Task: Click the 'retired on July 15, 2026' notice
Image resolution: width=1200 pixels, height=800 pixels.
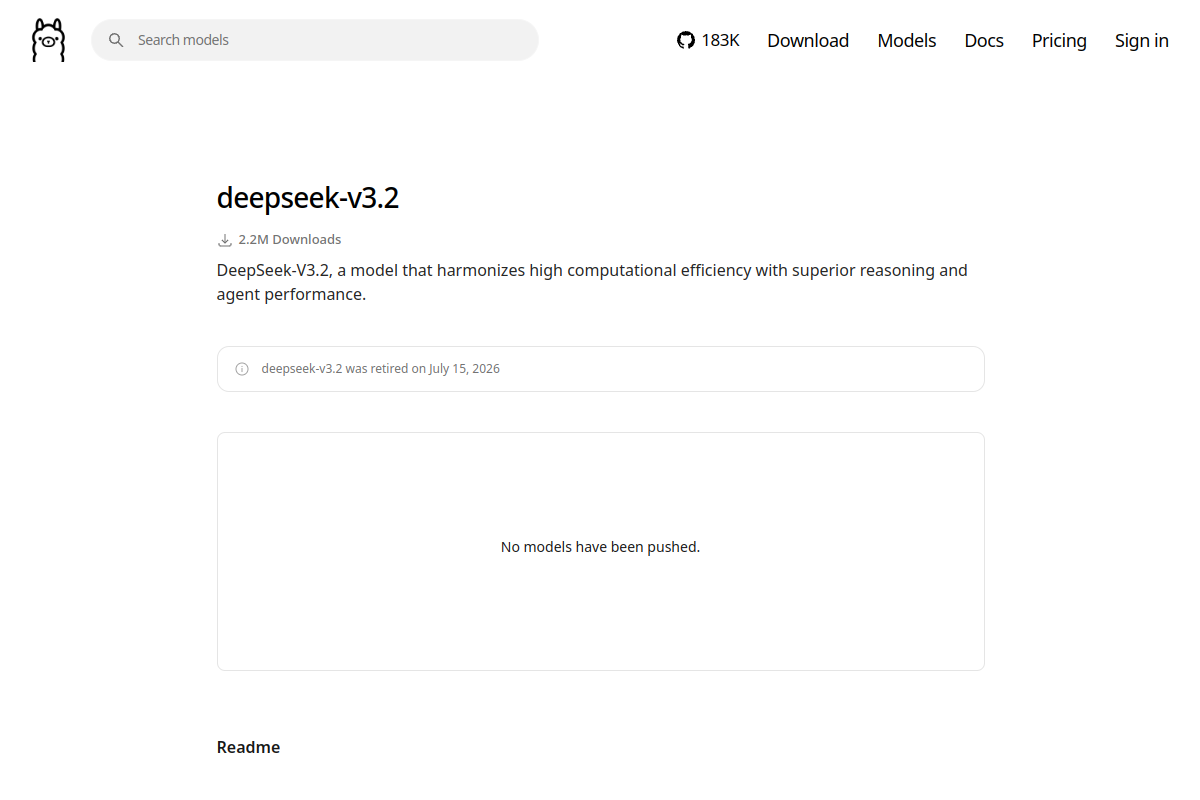Action: [x=601, y=369]
